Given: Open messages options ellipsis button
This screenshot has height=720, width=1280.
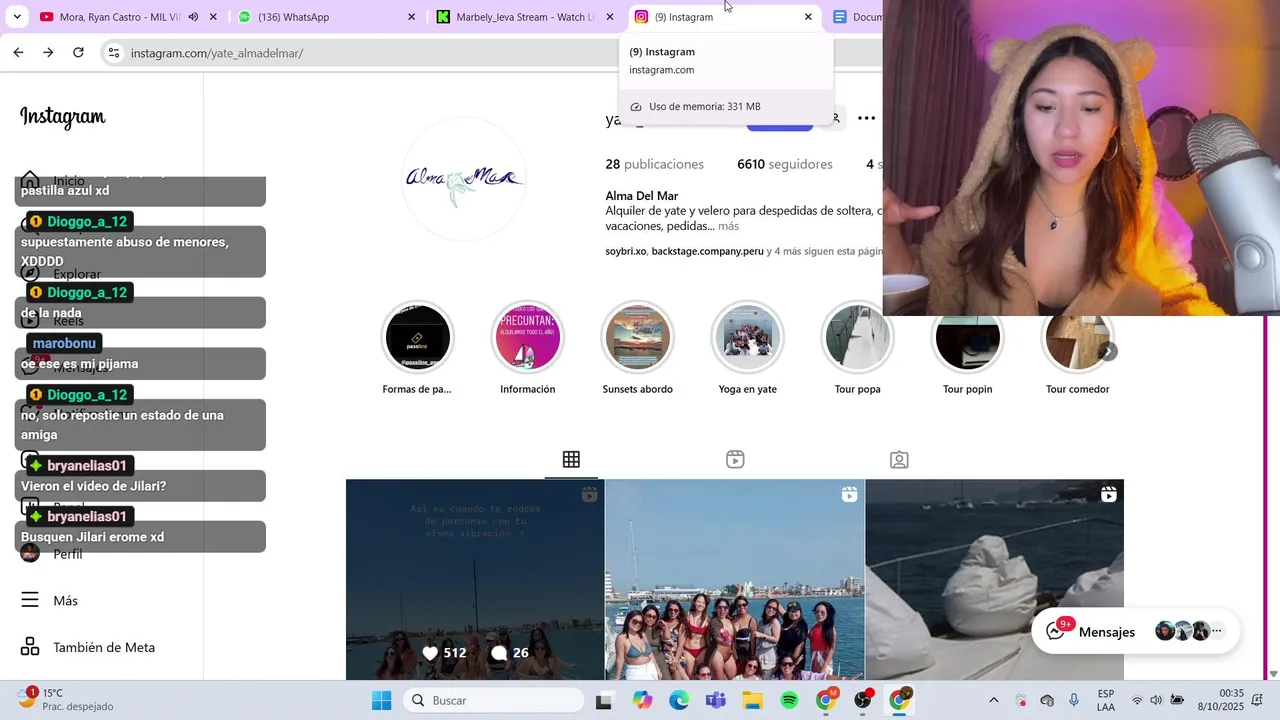Looking at the screenshot, I should click(x=1217, y=631).
